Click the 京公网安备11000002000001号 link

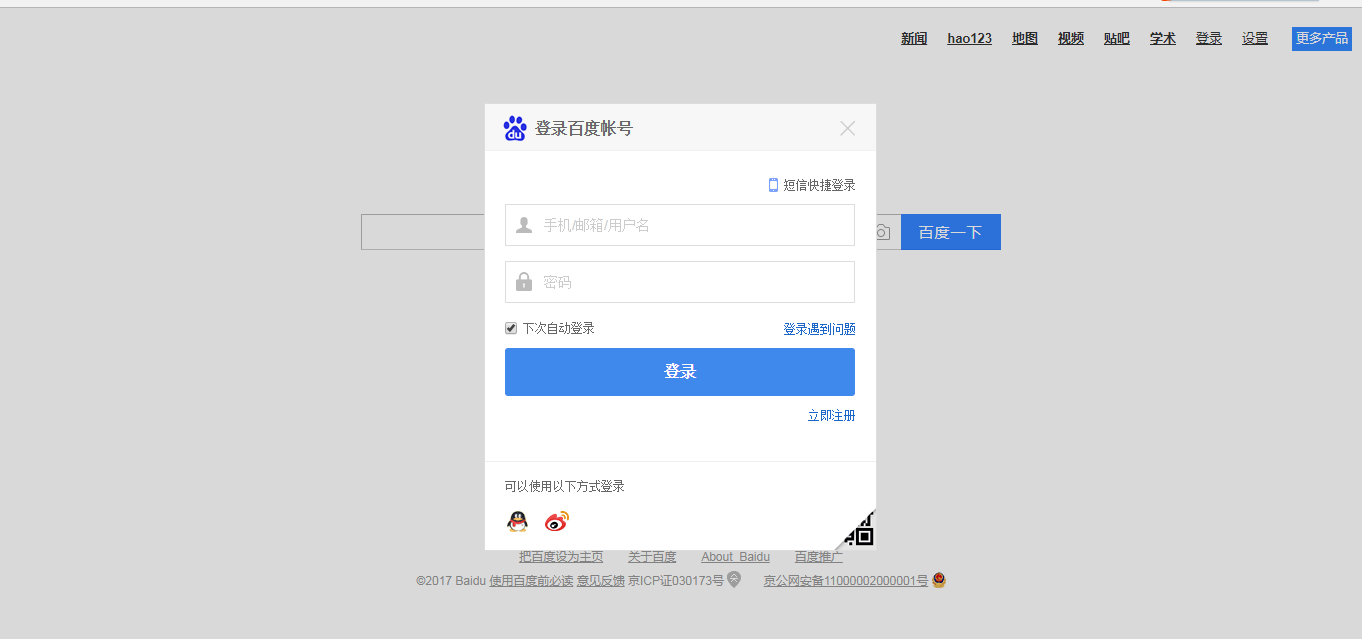pos(846,581)
